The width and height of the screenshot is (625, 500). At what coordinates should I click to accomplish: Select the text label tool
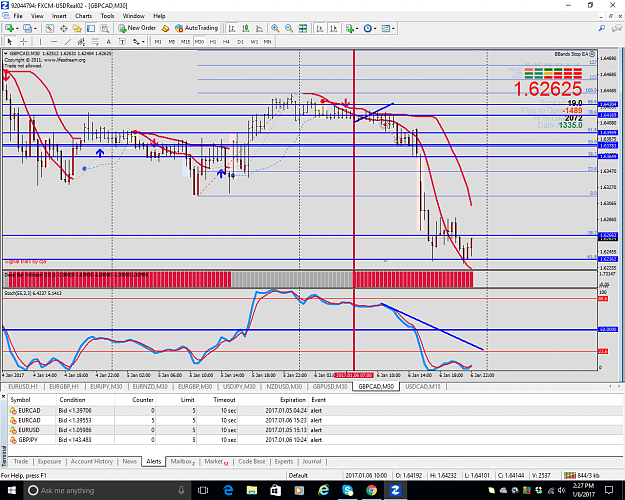pos(122,41)
